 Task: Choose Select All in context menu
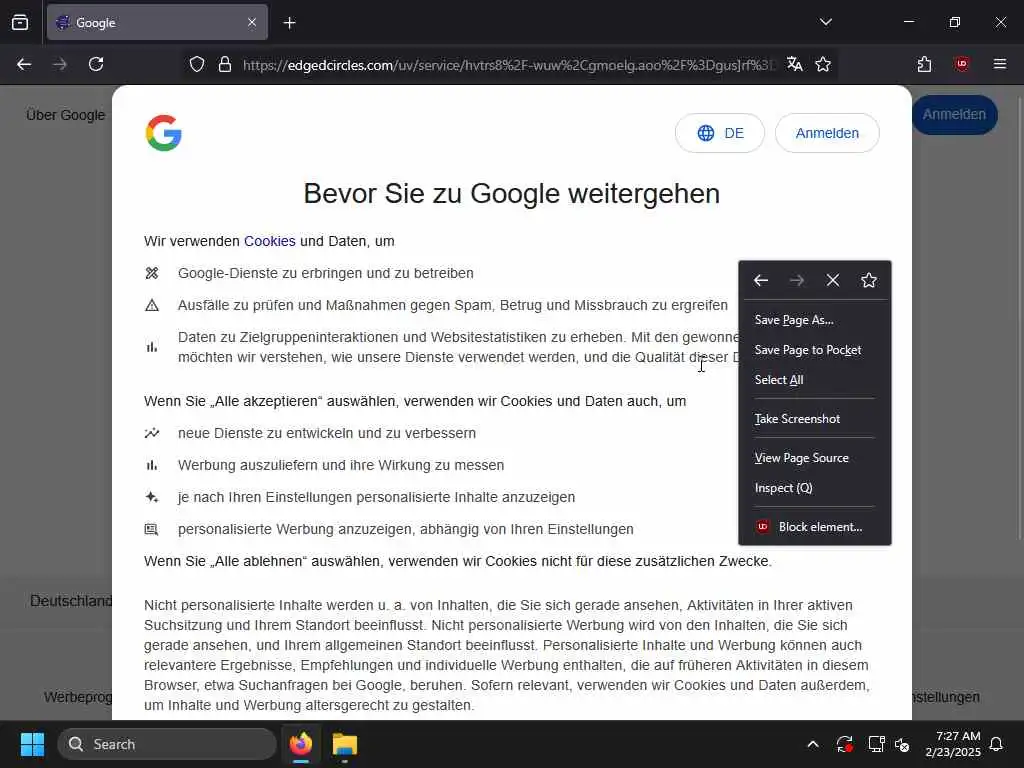[815, 380]
